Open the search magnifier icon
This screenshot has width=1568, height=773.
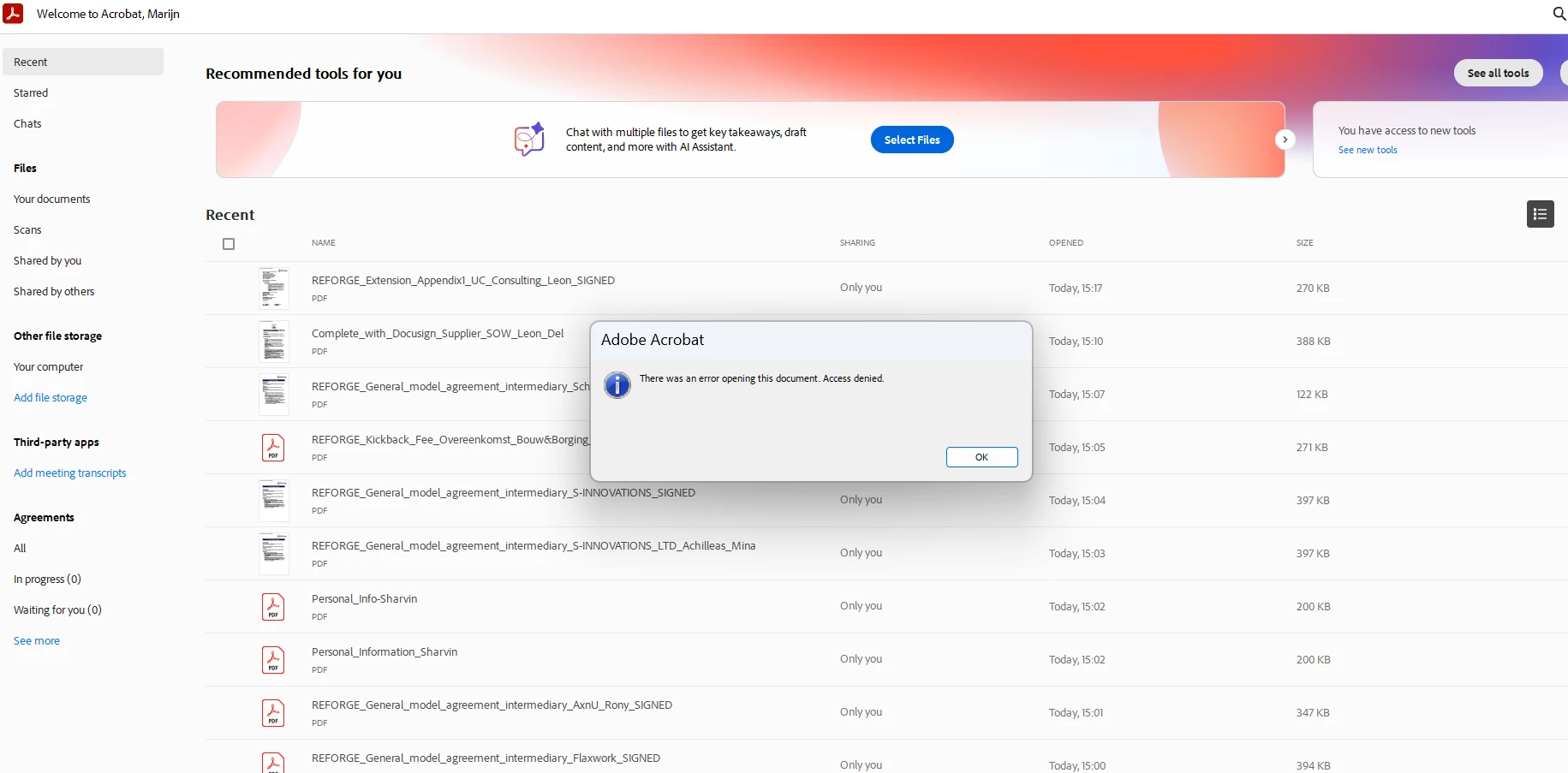pyautogui.click(x=1559, y=14)
